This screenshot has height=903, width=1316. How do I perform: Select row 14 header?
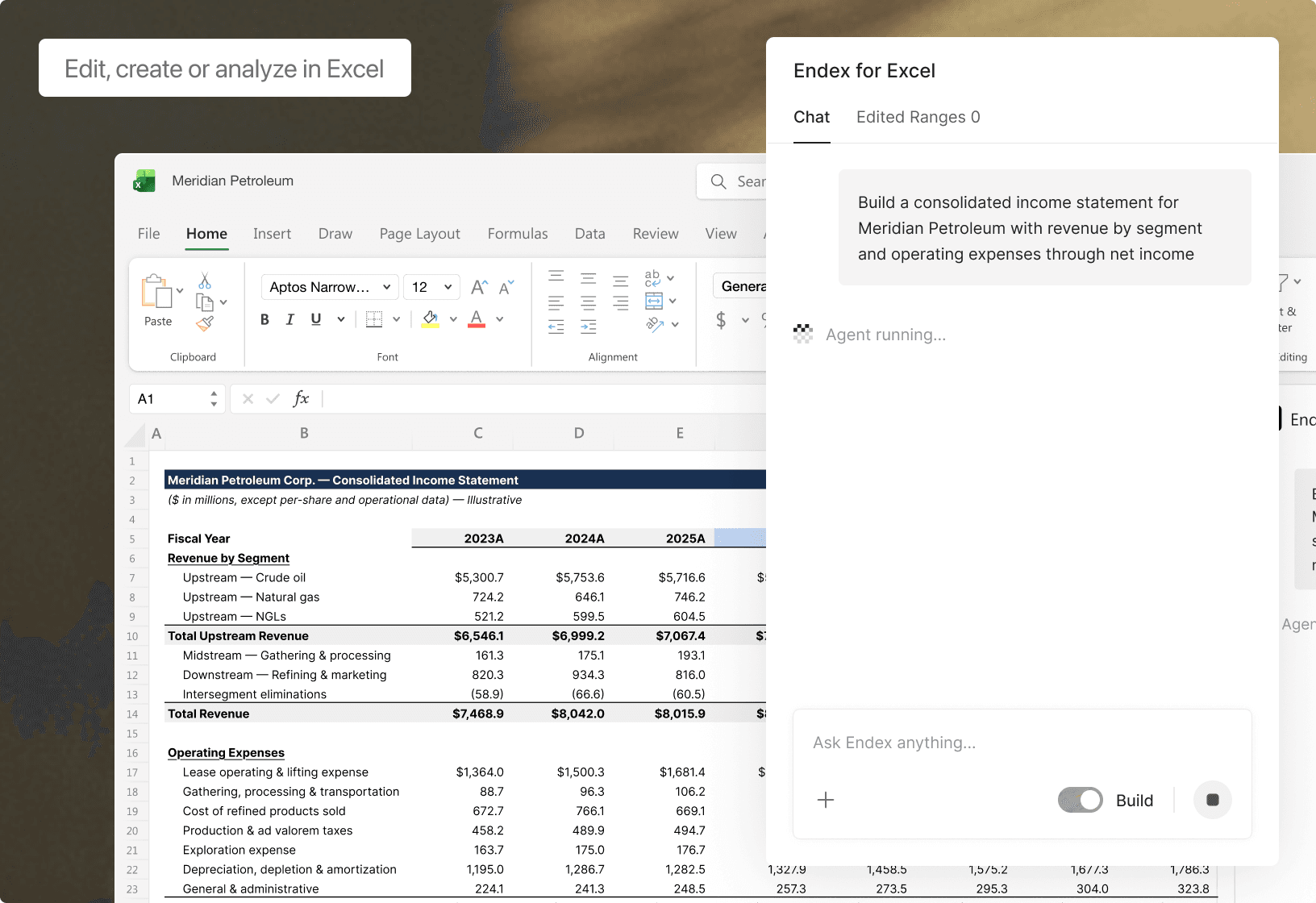point(132,714)
